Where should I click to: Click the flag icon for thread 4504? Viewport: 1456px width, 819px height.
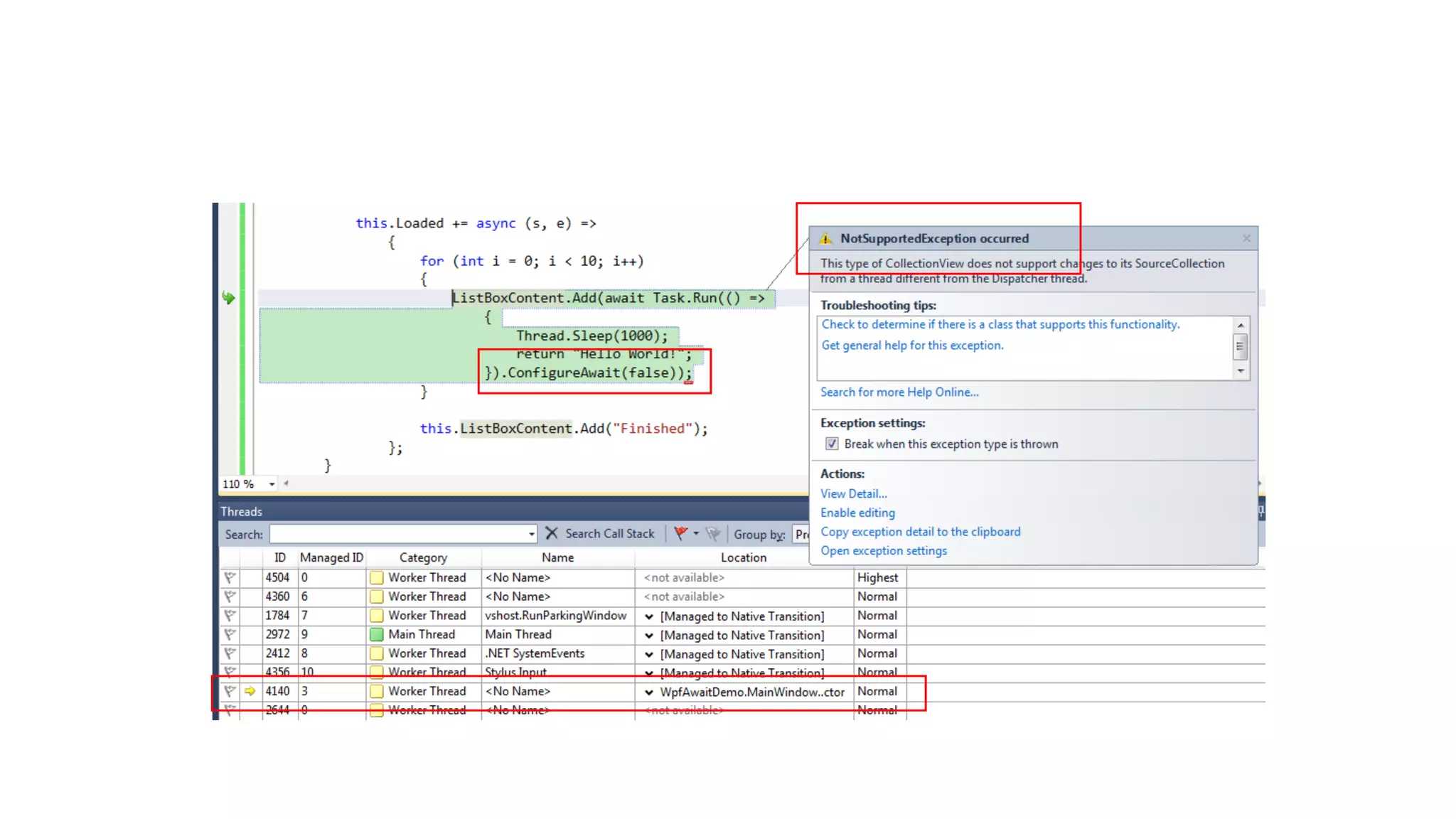coord(230,577)
